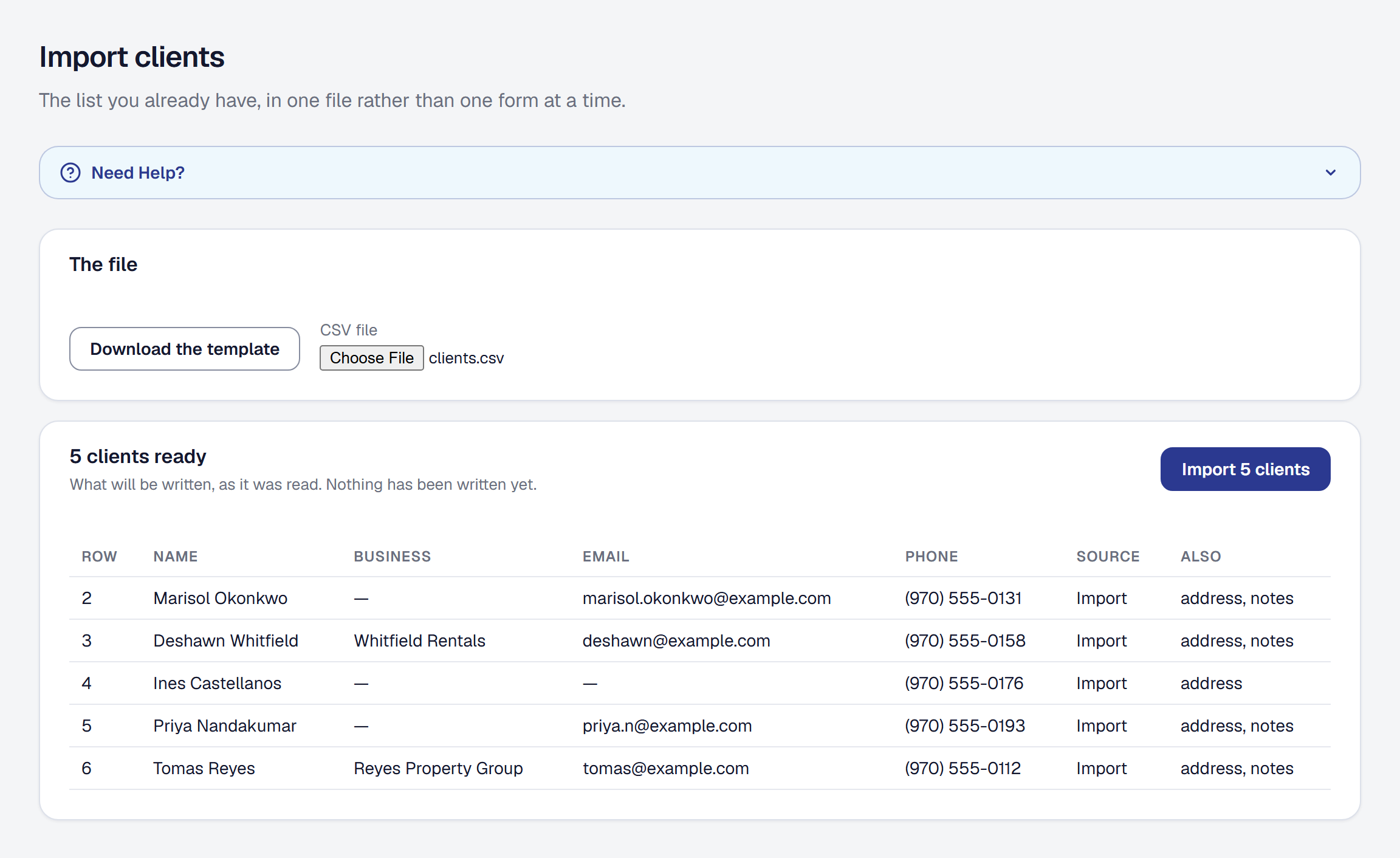Click tomas@example.com email cell
Viewport: 1400px width, 858px height.
(665, 768)
